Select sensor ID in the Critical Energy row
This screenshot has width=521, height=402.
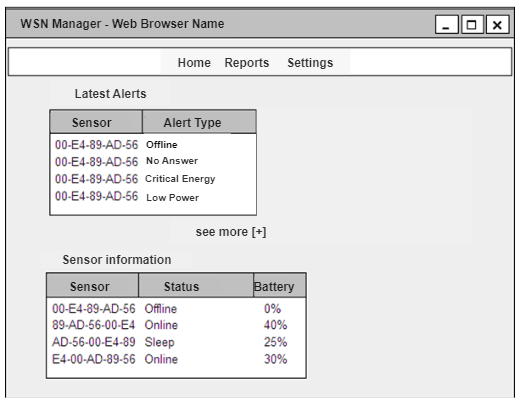click(x=96, y=179)
